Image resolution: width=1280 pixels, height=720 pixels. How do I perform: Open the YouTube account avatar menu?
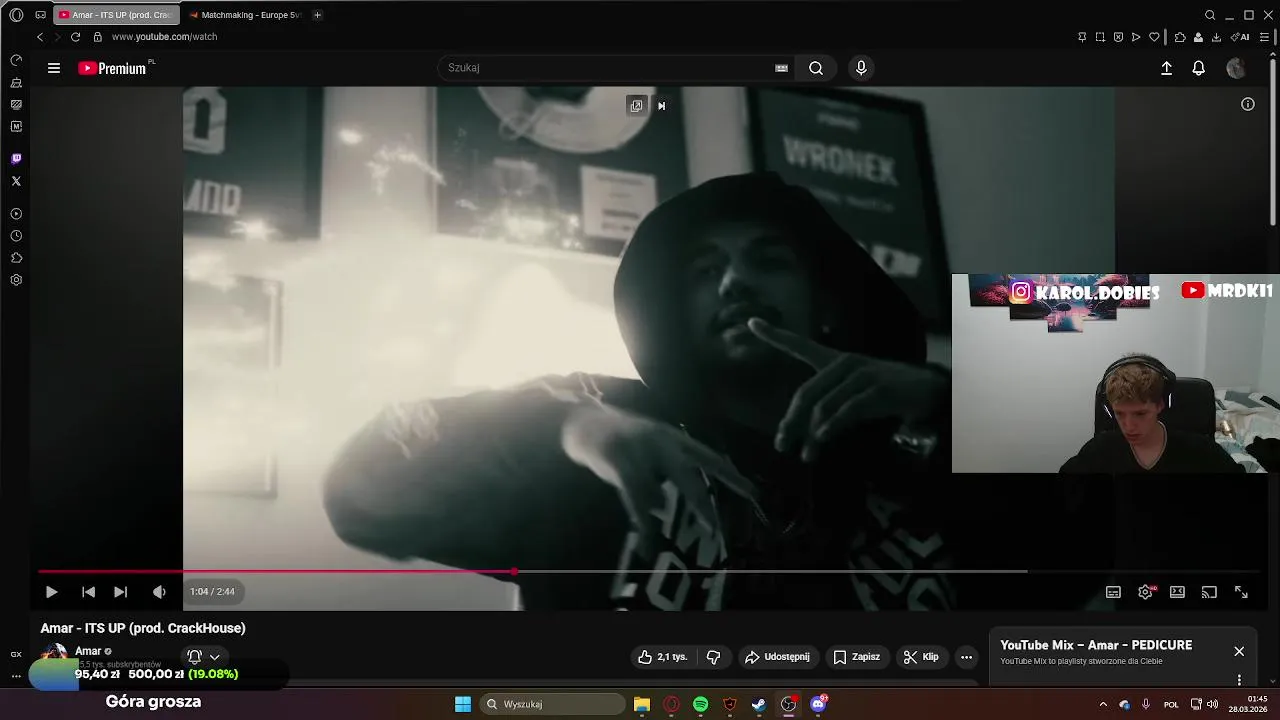(x=1236, y=68)
